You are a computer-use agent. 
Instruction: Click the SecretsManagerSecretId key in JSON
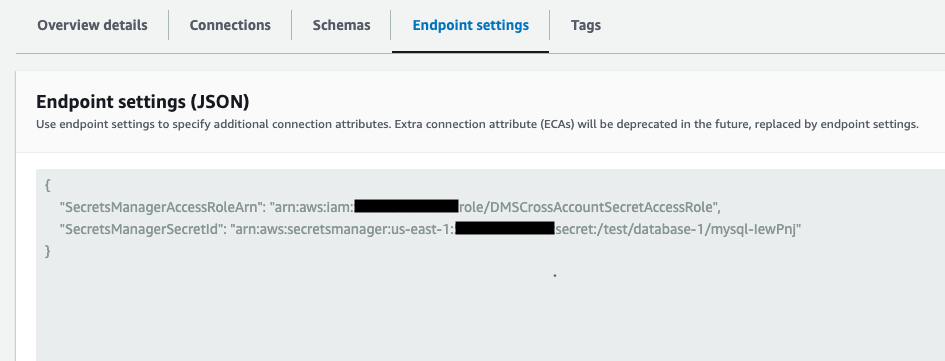pos(141,230)
